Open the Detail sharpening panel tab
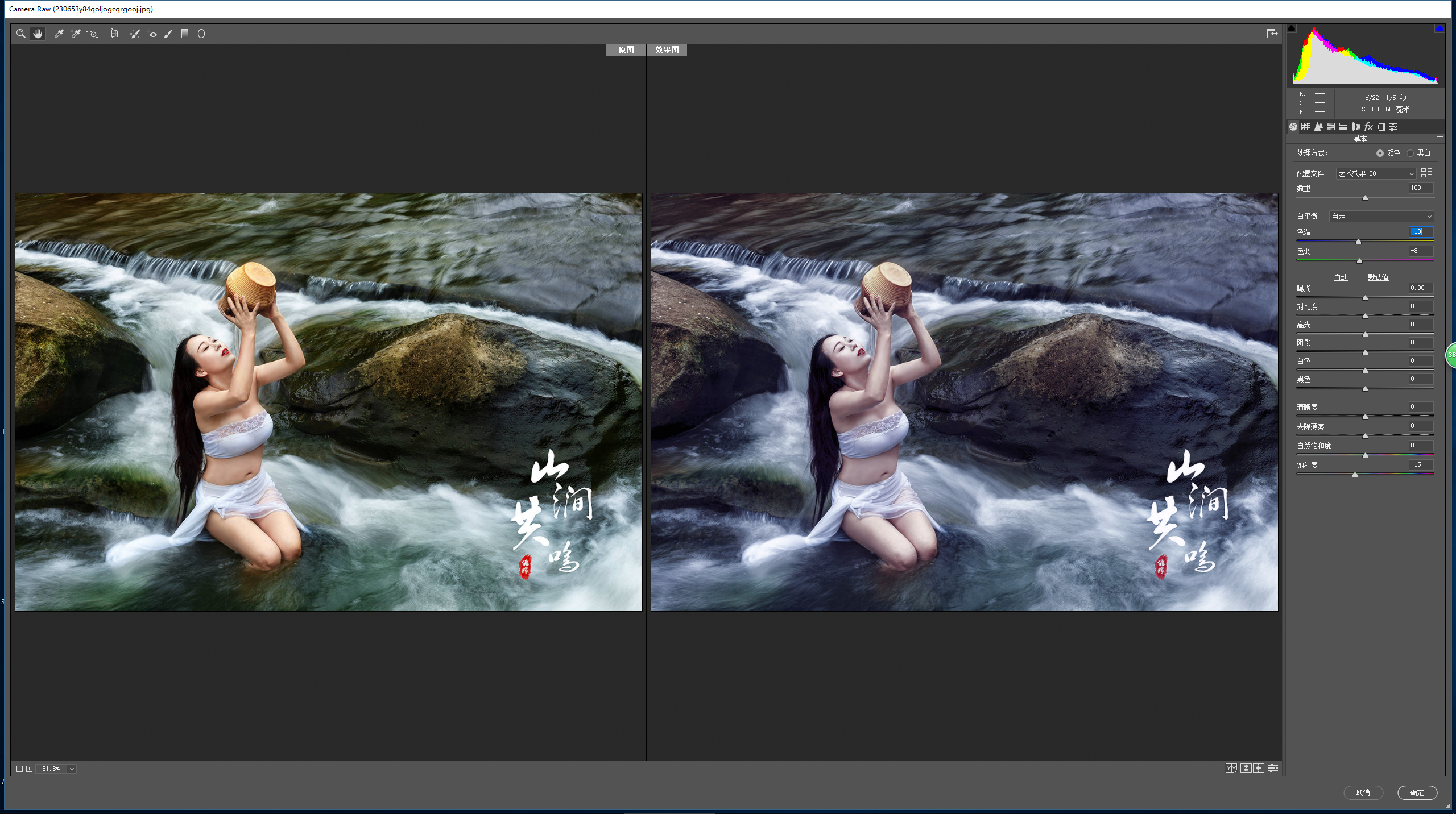This screenshot has height=814, width=1456. 1318,127
